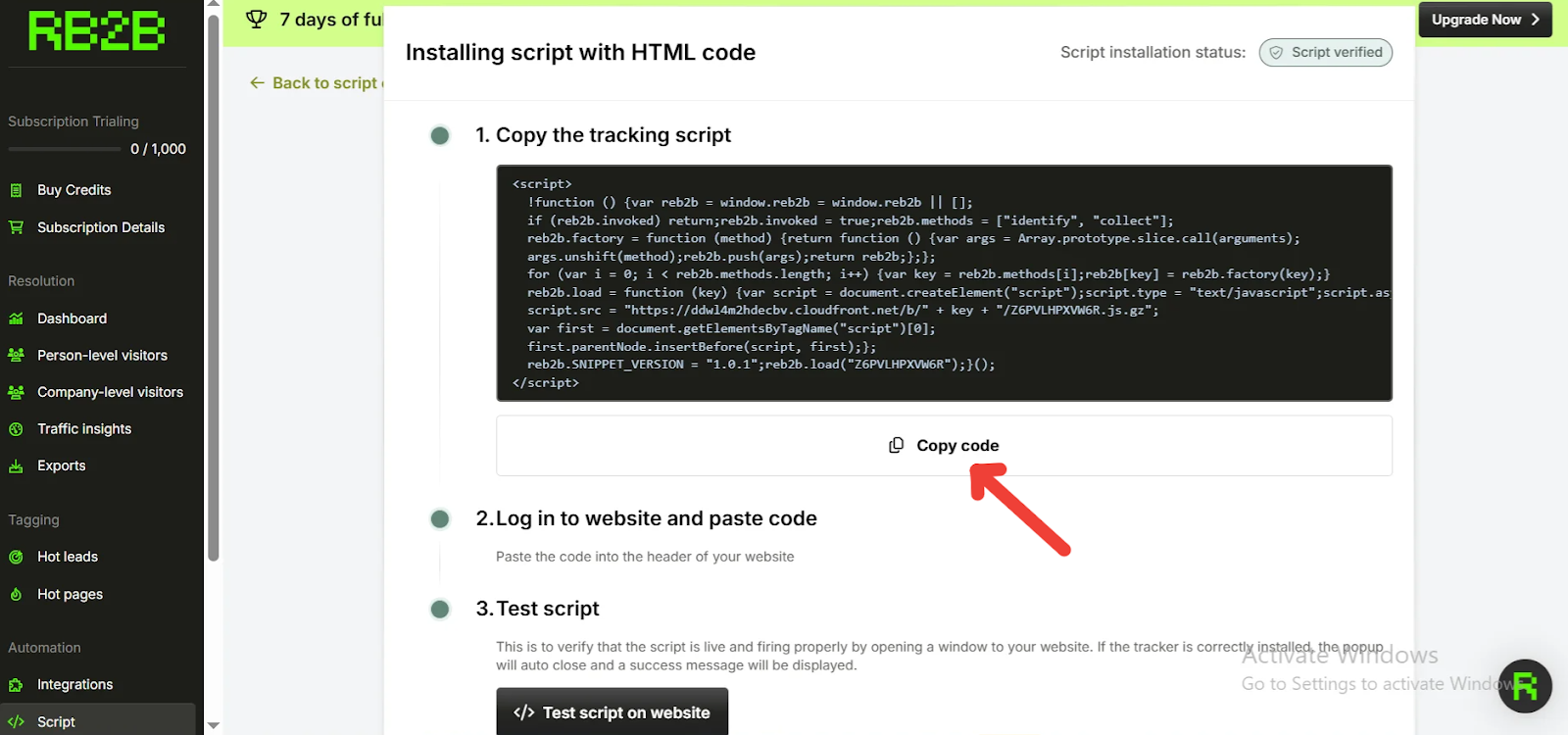Click the Copy code button
This screenshot has height=735, width=1568.
tap(944, 446)
